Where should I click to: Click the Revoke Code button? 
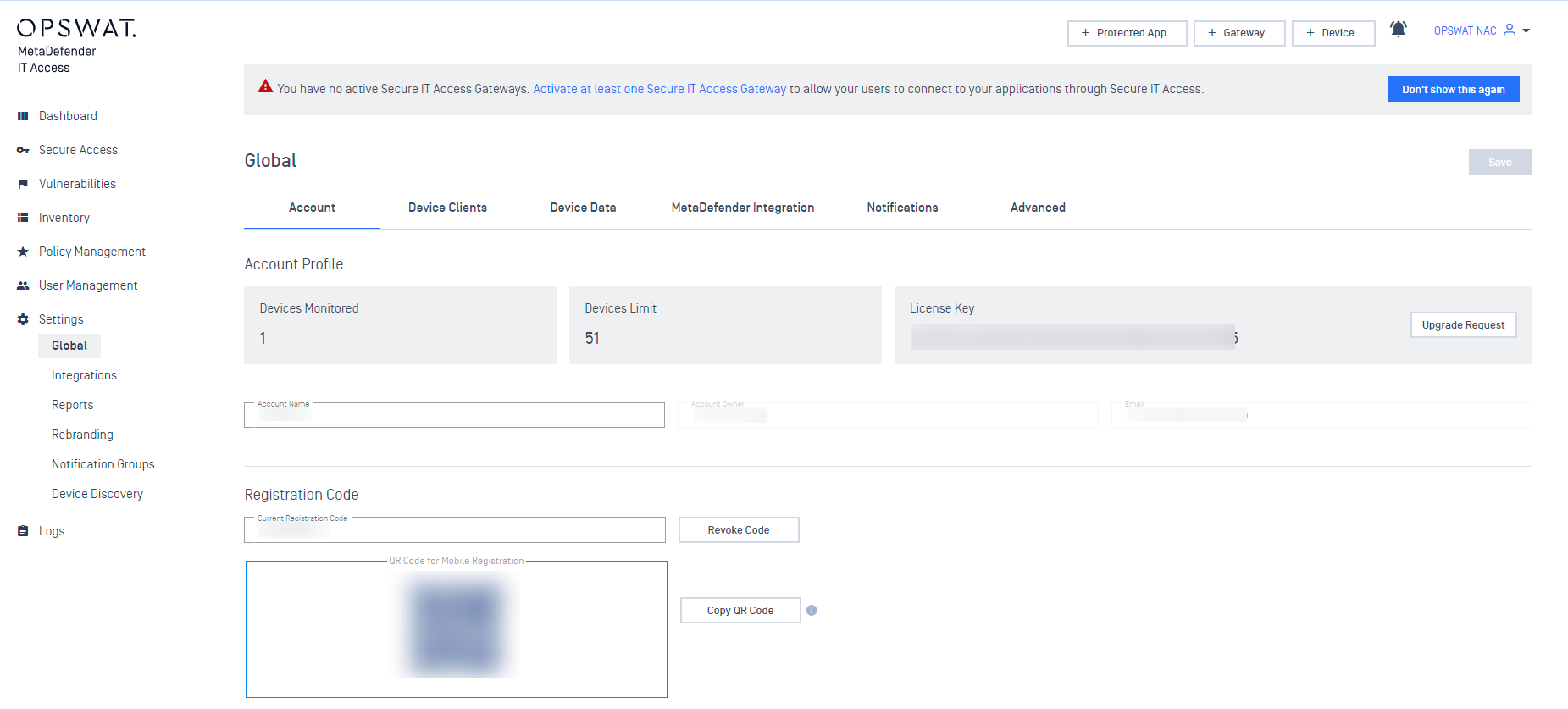tap(739, 530)
